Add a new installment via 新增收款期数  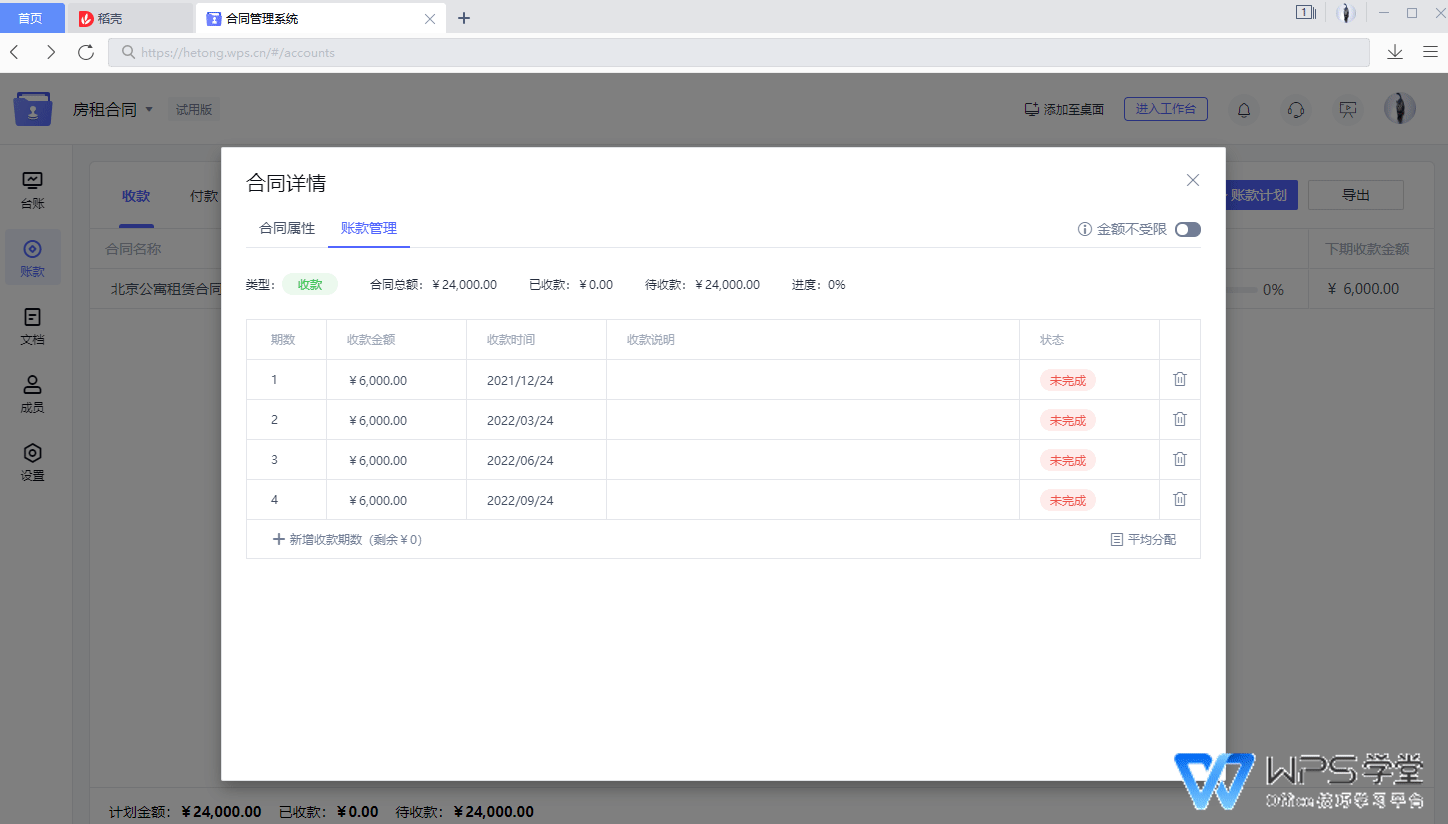point(347,539)
